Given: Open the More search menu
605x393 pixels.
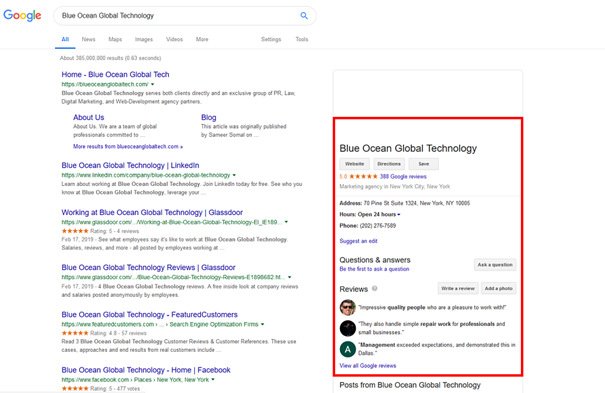Looking at the screenshot, I should (x=202, y=39).
